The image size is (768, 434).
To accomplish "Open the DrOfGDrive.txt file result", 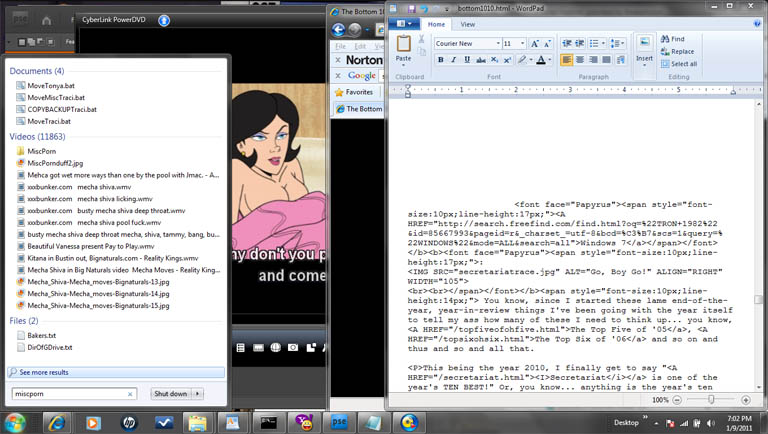I will [x=47, y=347].
